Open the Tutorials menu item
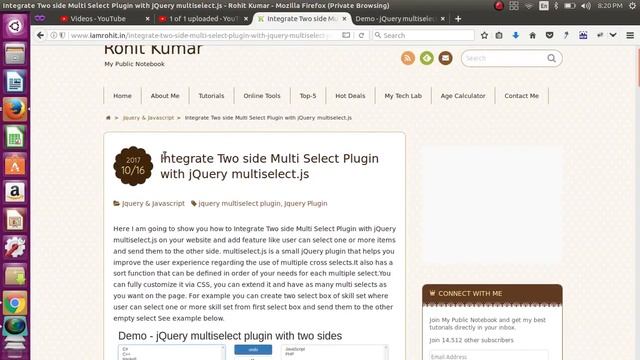Image resolution: width=640 pixels, height=360 pixels. (211, 96)
